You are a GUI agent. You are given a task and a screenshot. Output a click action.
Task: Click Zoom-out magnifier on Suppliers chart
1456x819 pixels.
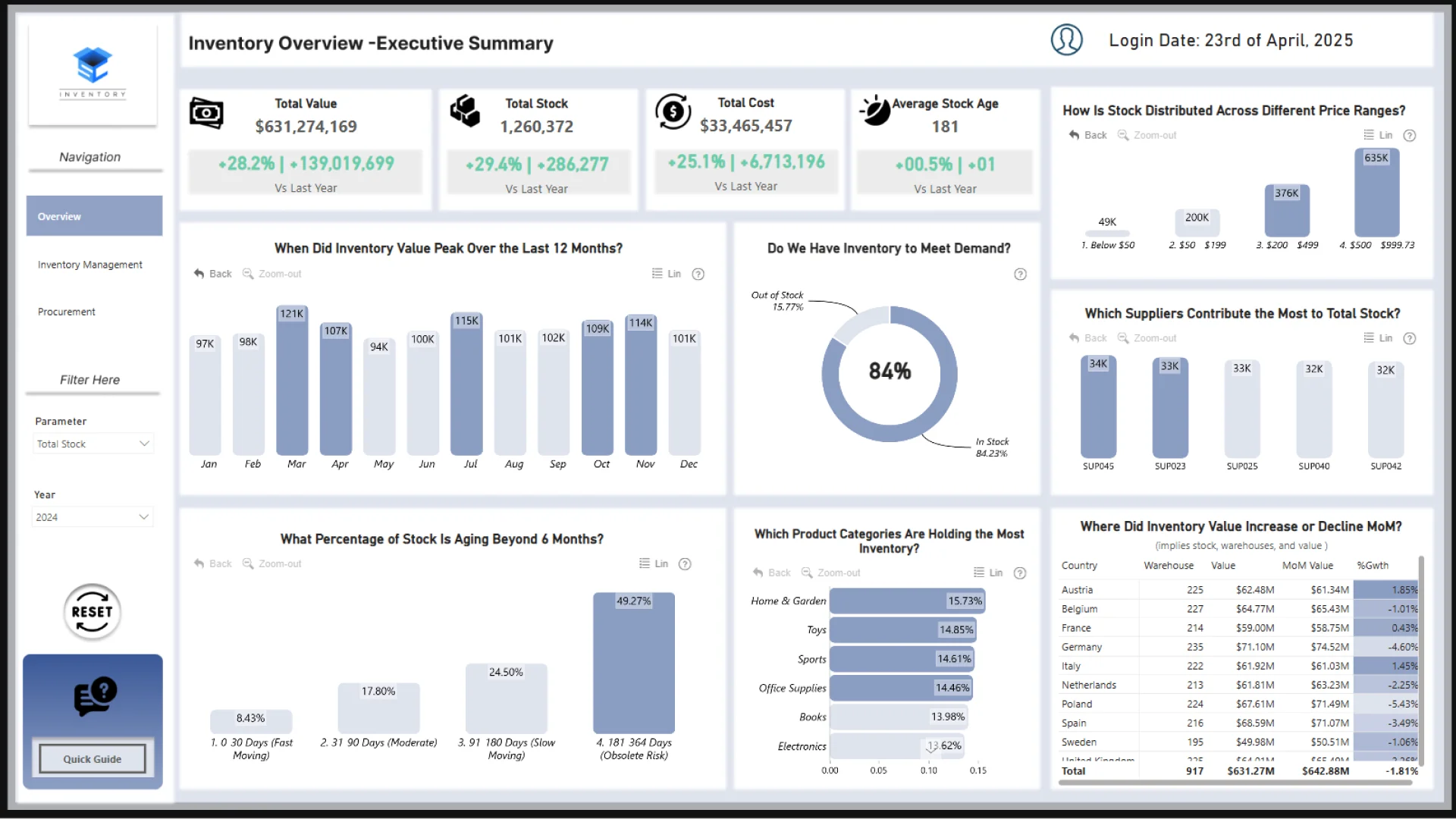pyautogui.click(x=1123, y=338)
